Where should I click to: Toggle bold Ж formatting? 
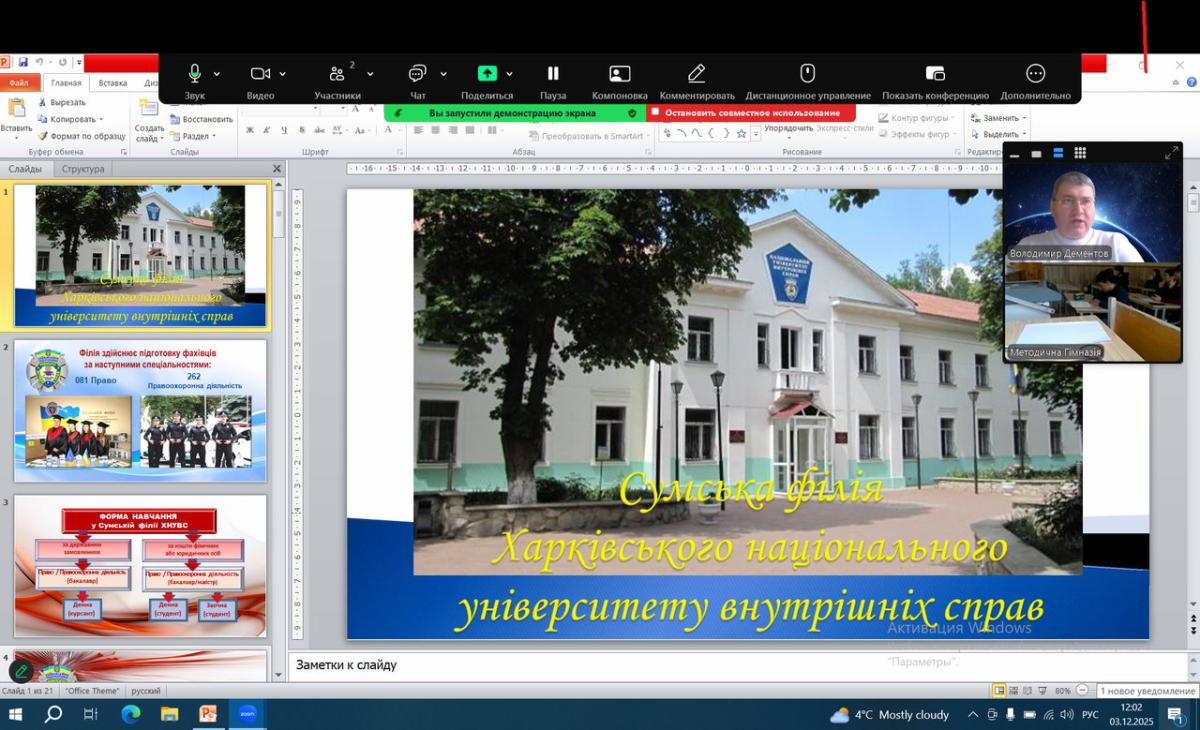click(x=250, y=130)
